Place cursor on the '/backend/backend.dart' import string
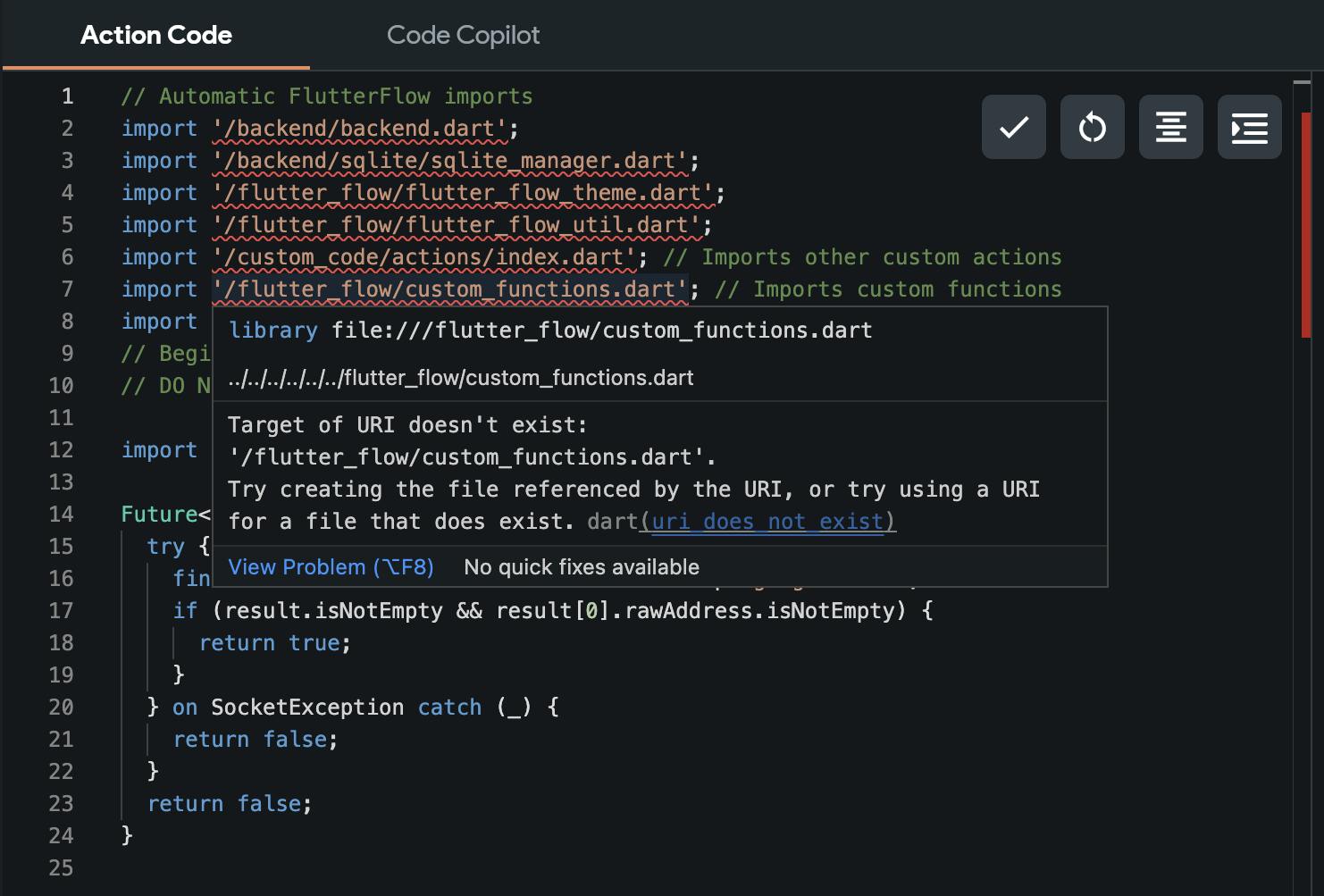Screen dimensions: 1324x896 [x=360, y=129]
